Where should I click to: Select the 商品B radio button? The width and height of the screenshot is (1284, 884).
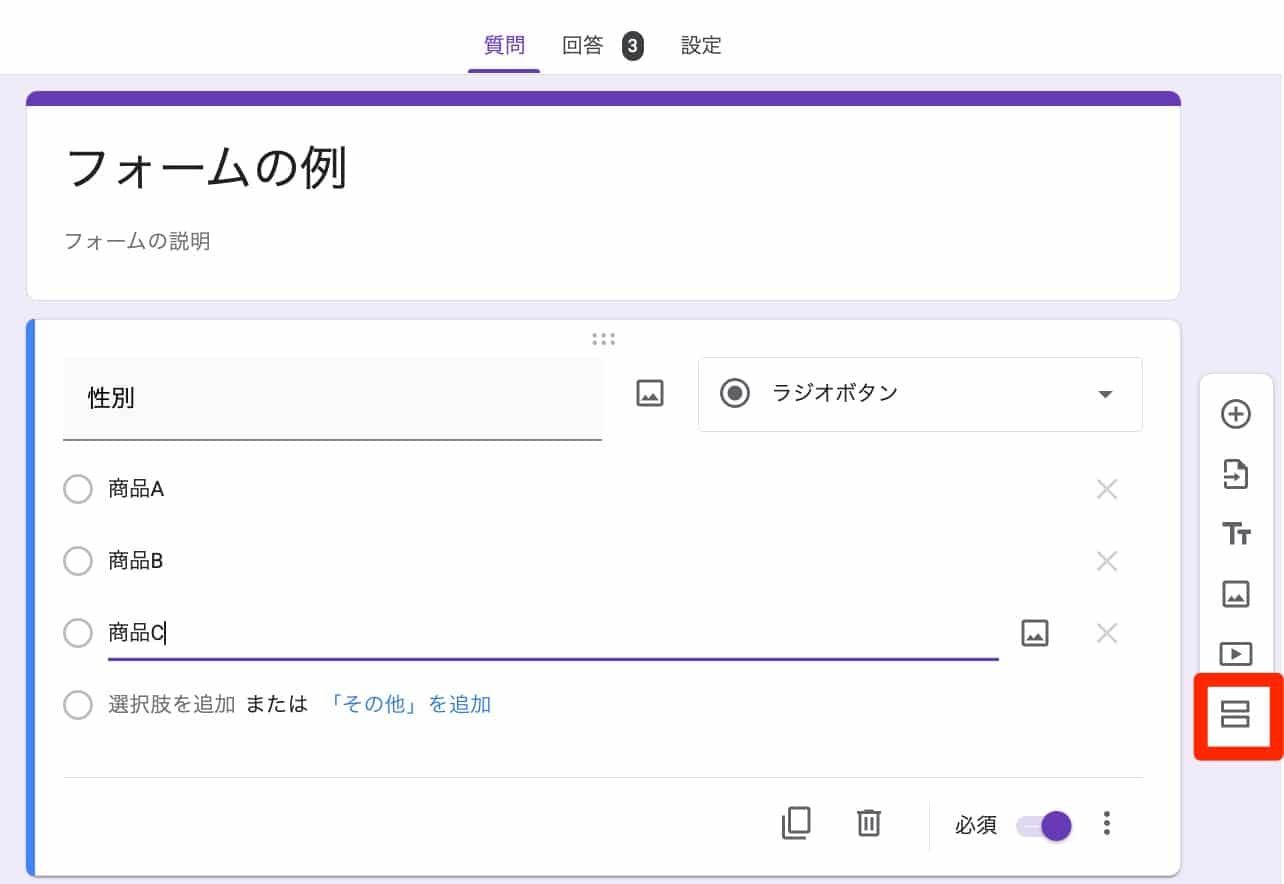click(78, 561)
